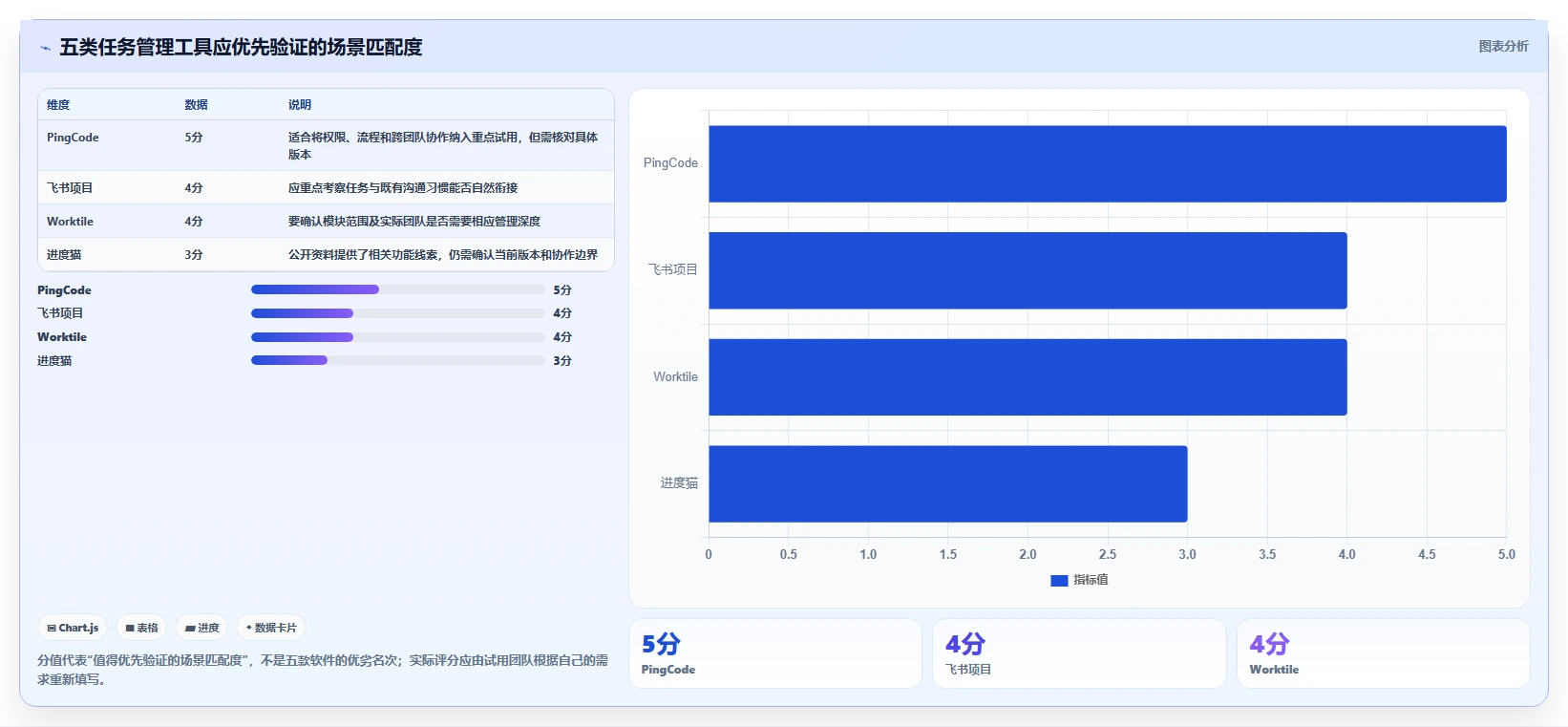Click the Worktile label on the chart axis
This screenshot has height=727, width=1568.
675,377
